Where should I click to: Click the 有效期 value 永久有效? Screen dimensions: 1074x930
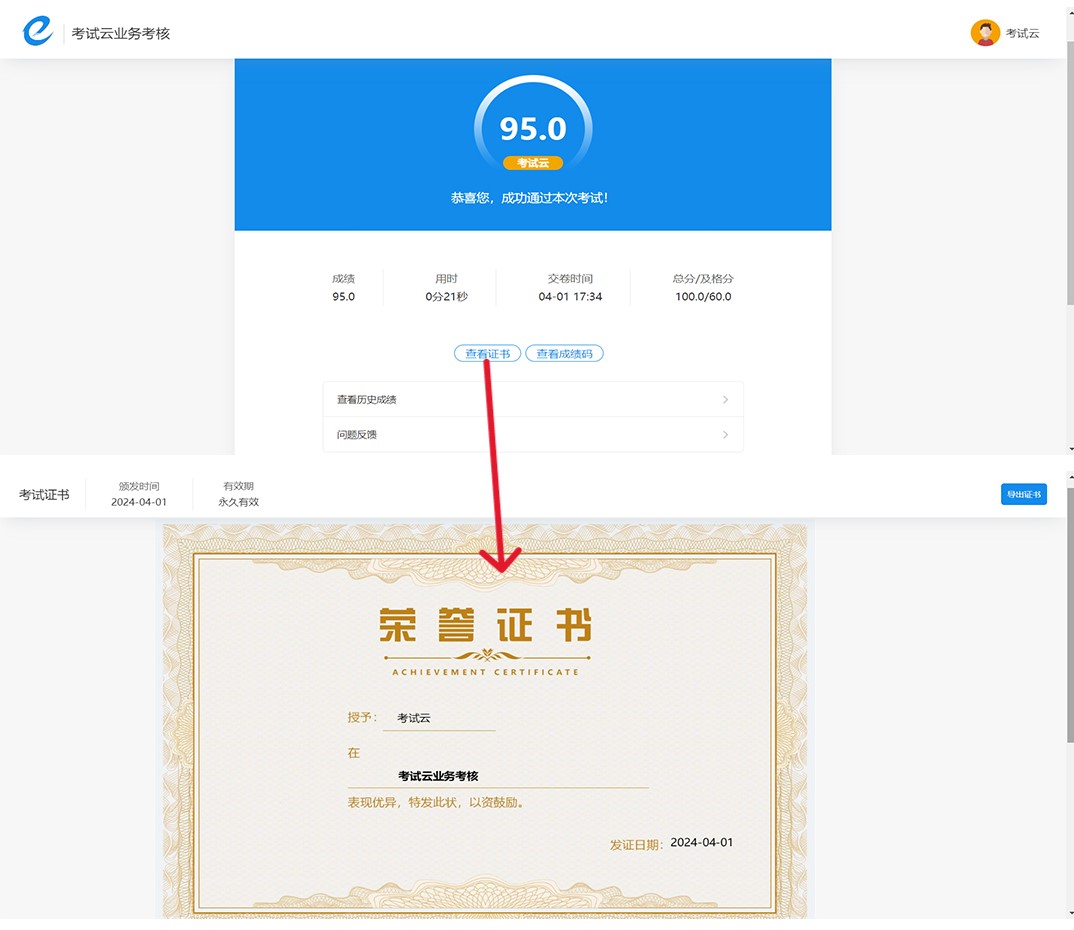pyautogui.click(x=238, y=502)
